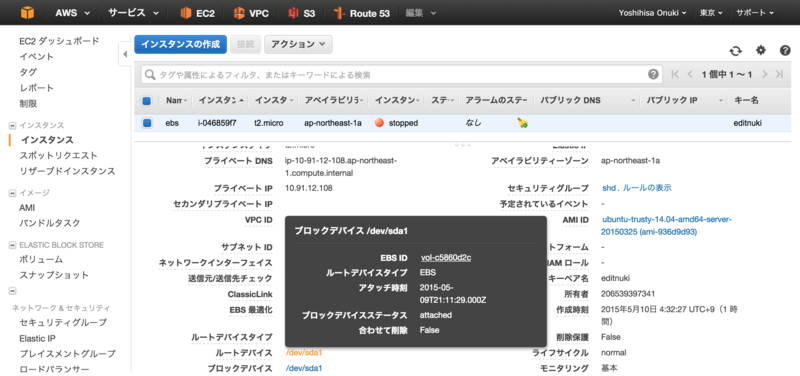Sort by キー名 column header
800x376 pixels.
(746, 101)
